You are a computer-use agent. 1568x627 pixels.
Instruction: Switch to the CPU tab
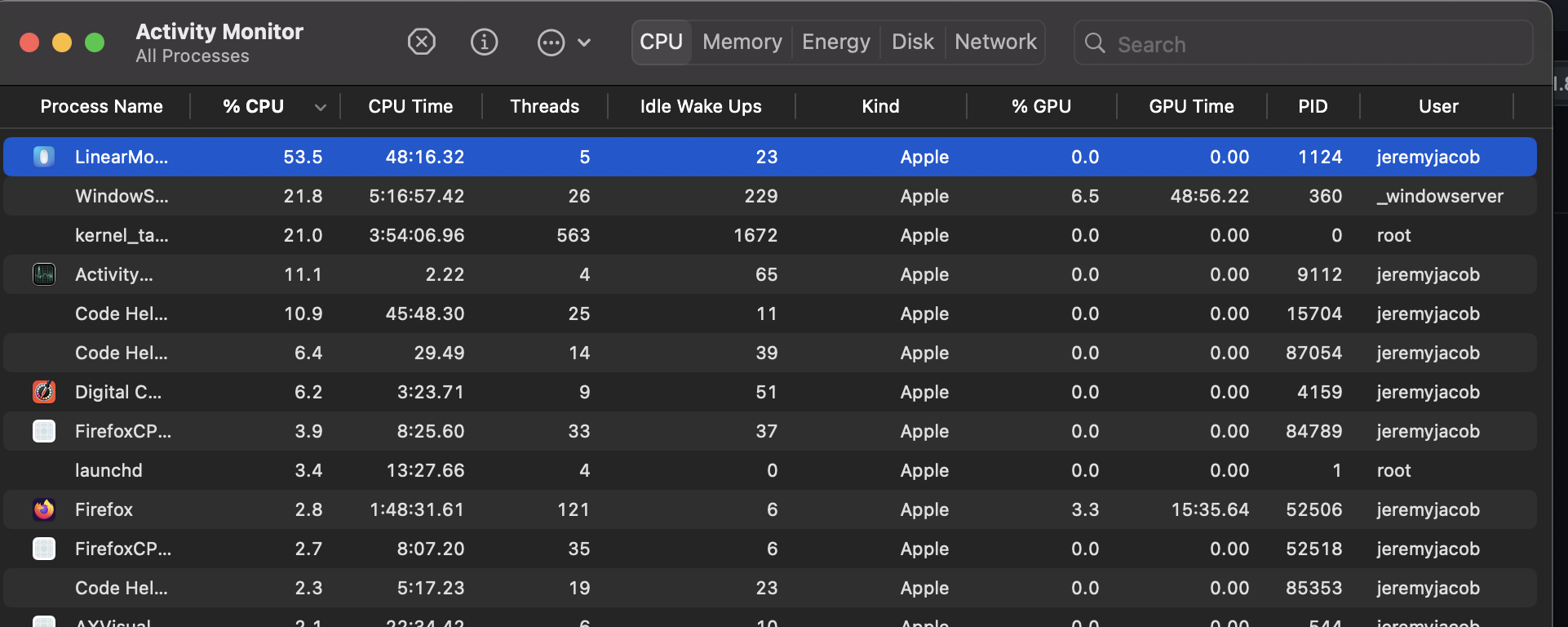662,42
